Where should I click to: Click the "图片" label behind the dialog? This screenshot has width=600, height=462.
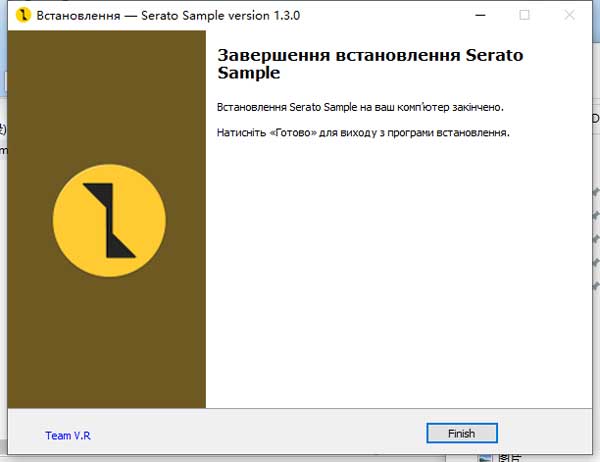[509, 459]
